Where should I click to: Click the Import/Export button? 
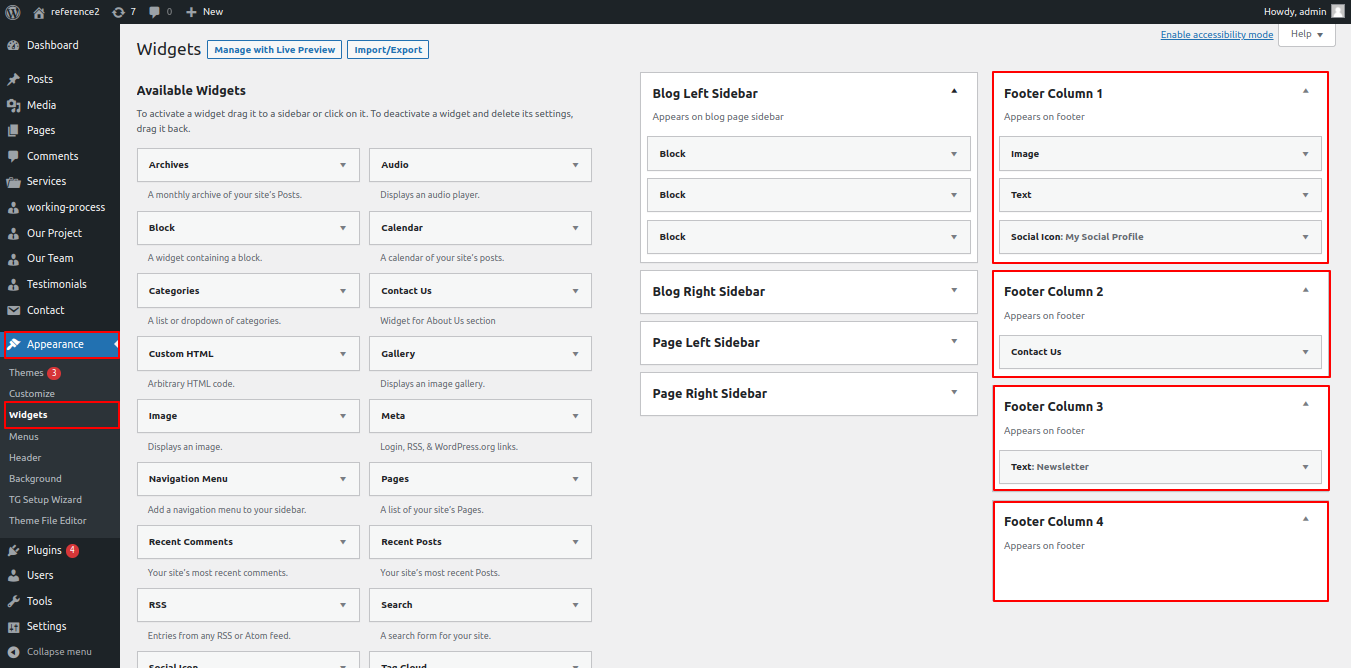point(388,50)
